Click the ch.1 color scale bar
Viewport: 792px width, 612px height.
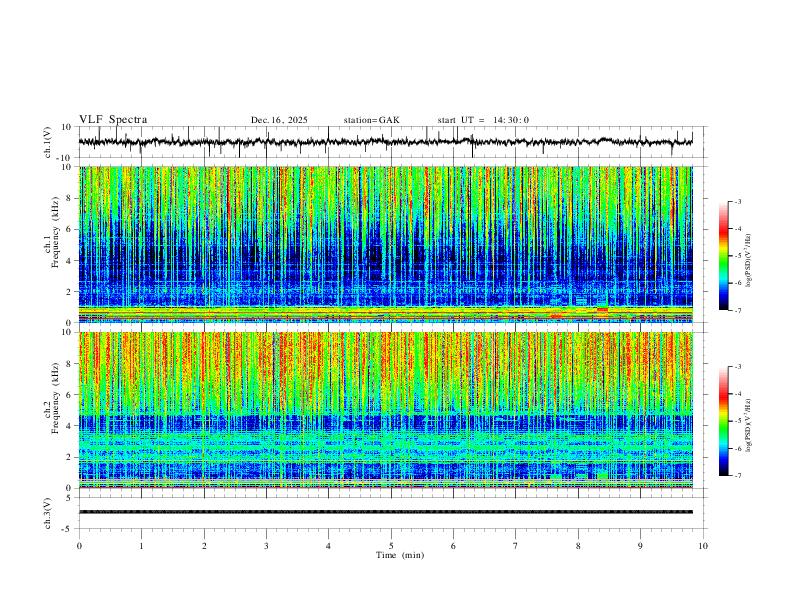click(x=724, y=256)
